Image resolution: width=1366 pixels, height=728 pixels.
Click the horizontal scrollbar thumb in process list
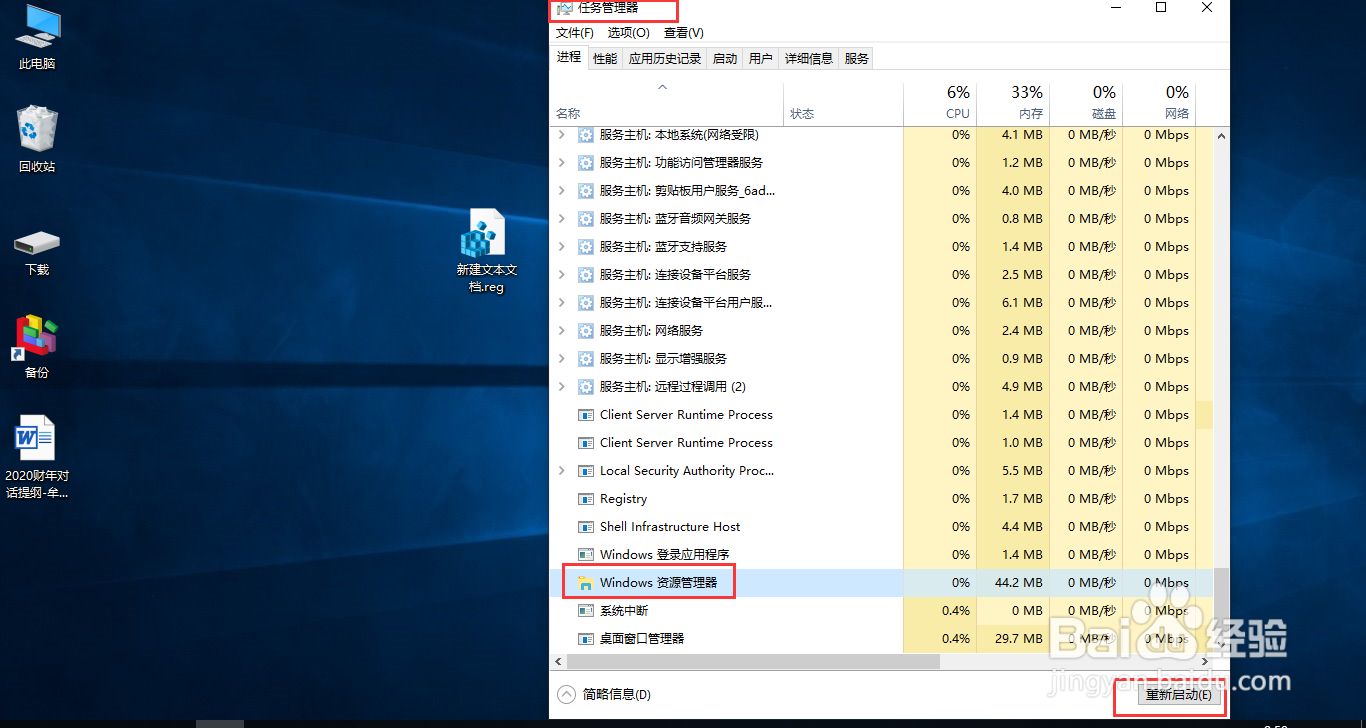pyautogui.click(x=753, y=662)
